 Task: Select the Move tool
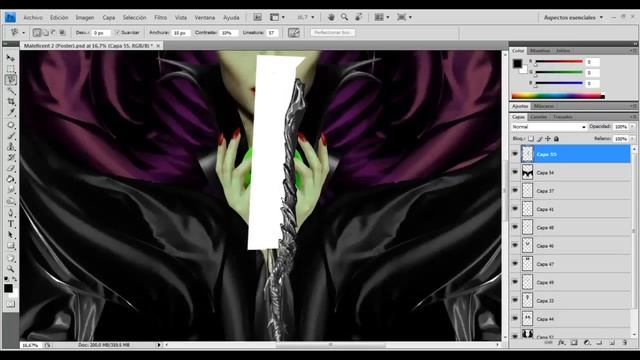(x=11, y=58)
